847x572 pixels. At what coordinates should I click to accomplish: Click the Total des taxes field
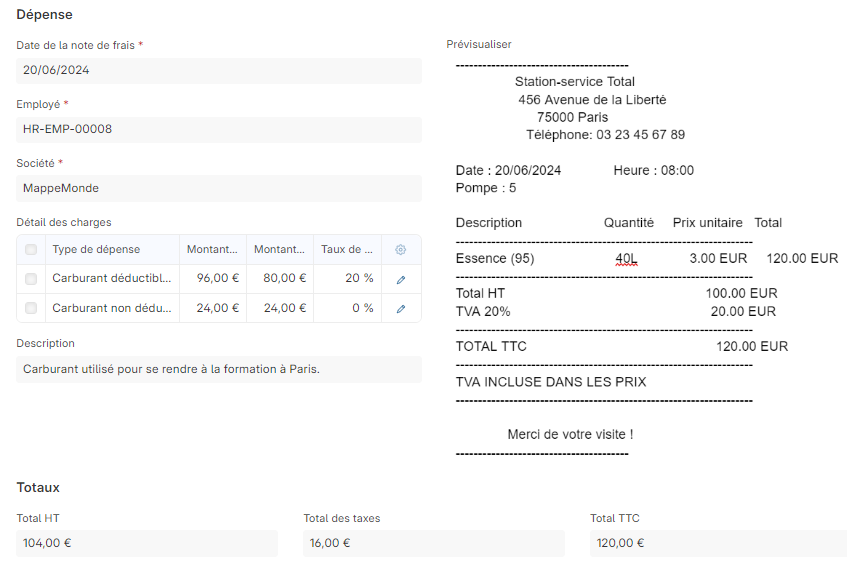(x=433, y=544)
